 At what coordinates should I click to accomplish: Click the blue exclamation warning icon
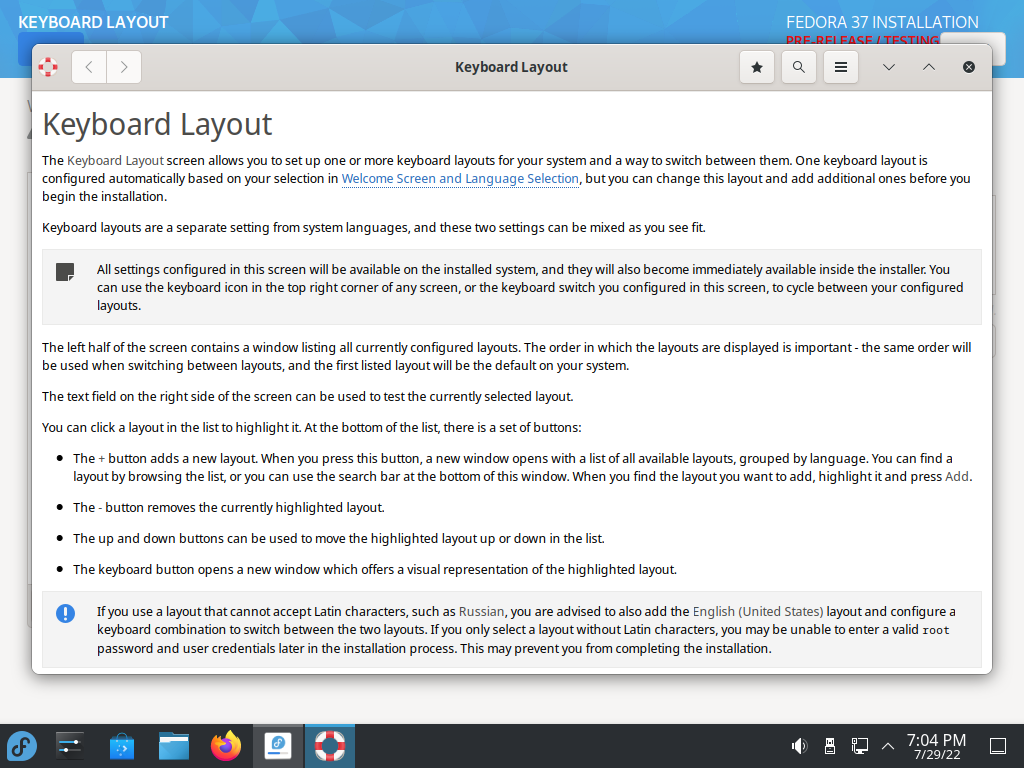coord(65,613)
